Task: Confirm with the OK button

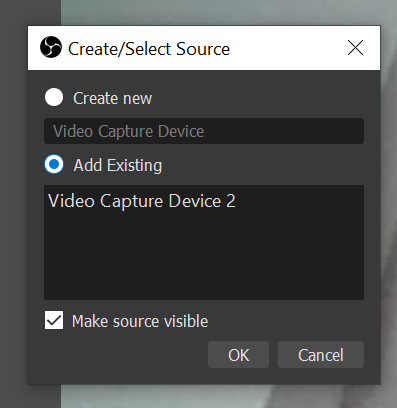Action: click(x=238, y=355)
